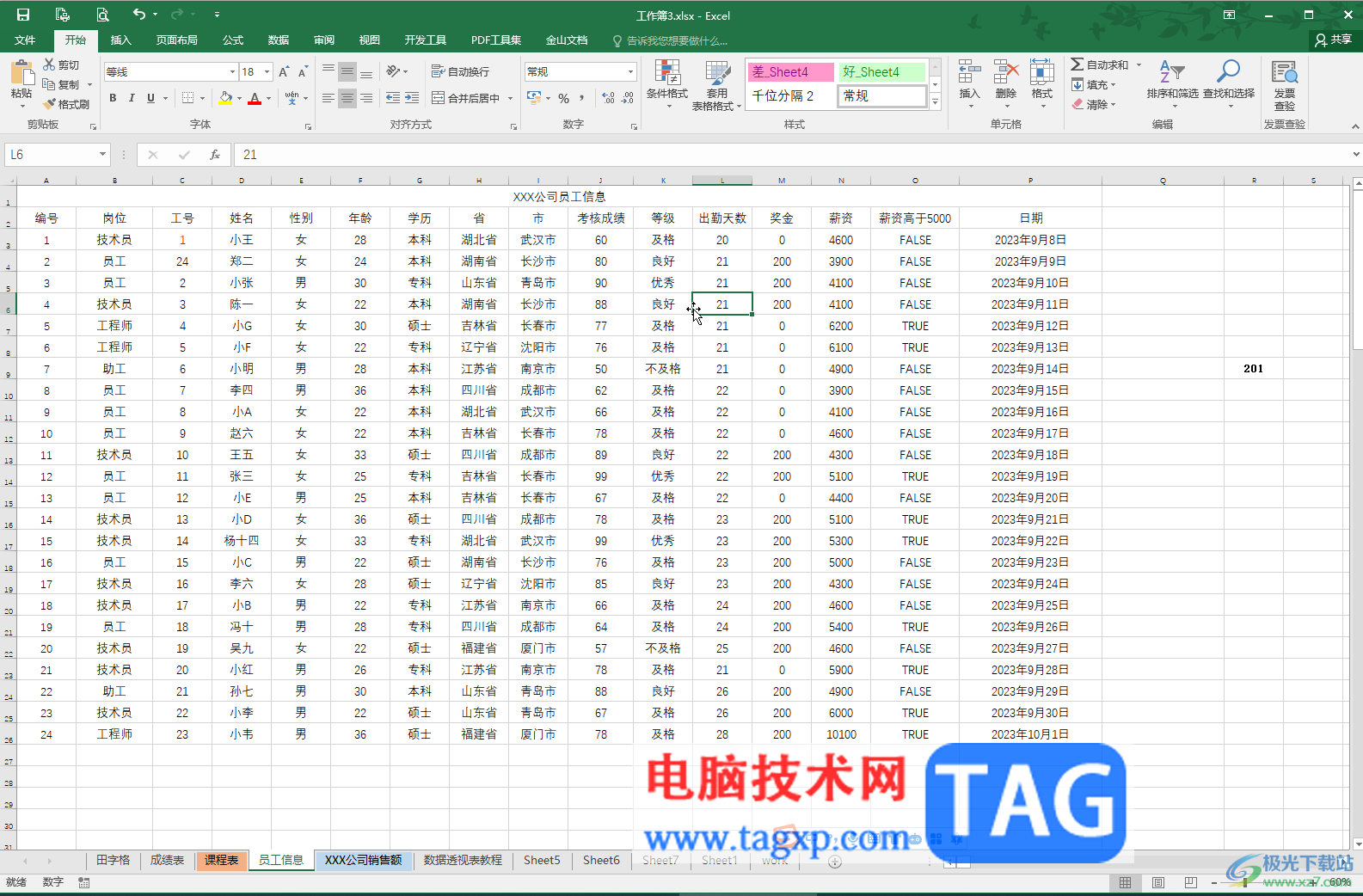
Task: Switch to the 数据 (Data) ribbon tab
Action: click(x=279, y=40)
